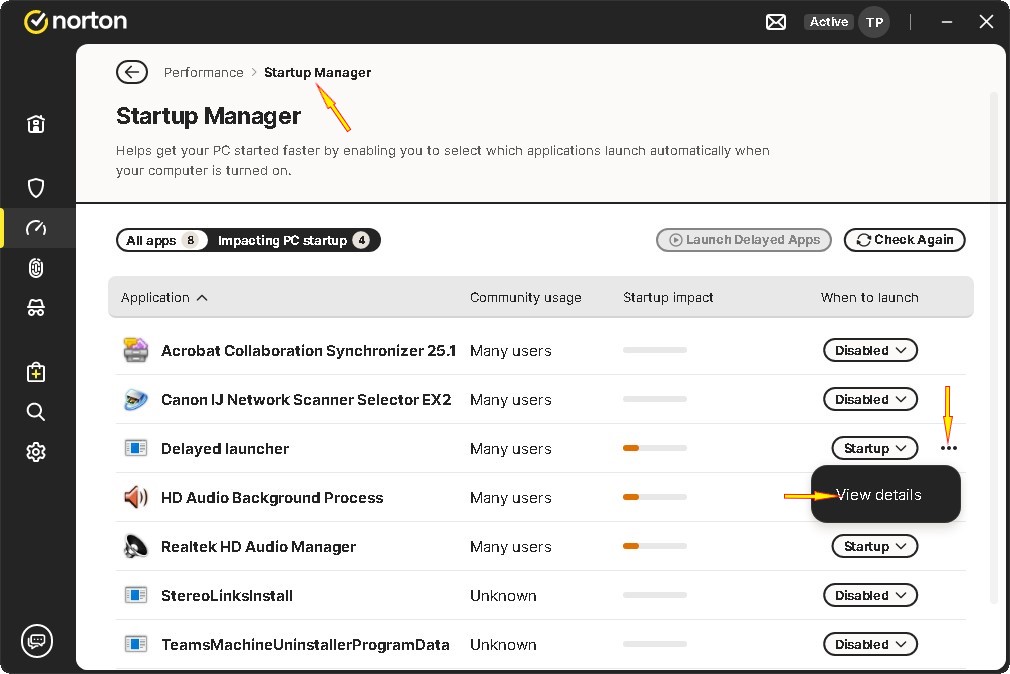The width and height of the screenshot is (1010, 674).
Task: Click the back arrow button
Action: coord(132,72)
